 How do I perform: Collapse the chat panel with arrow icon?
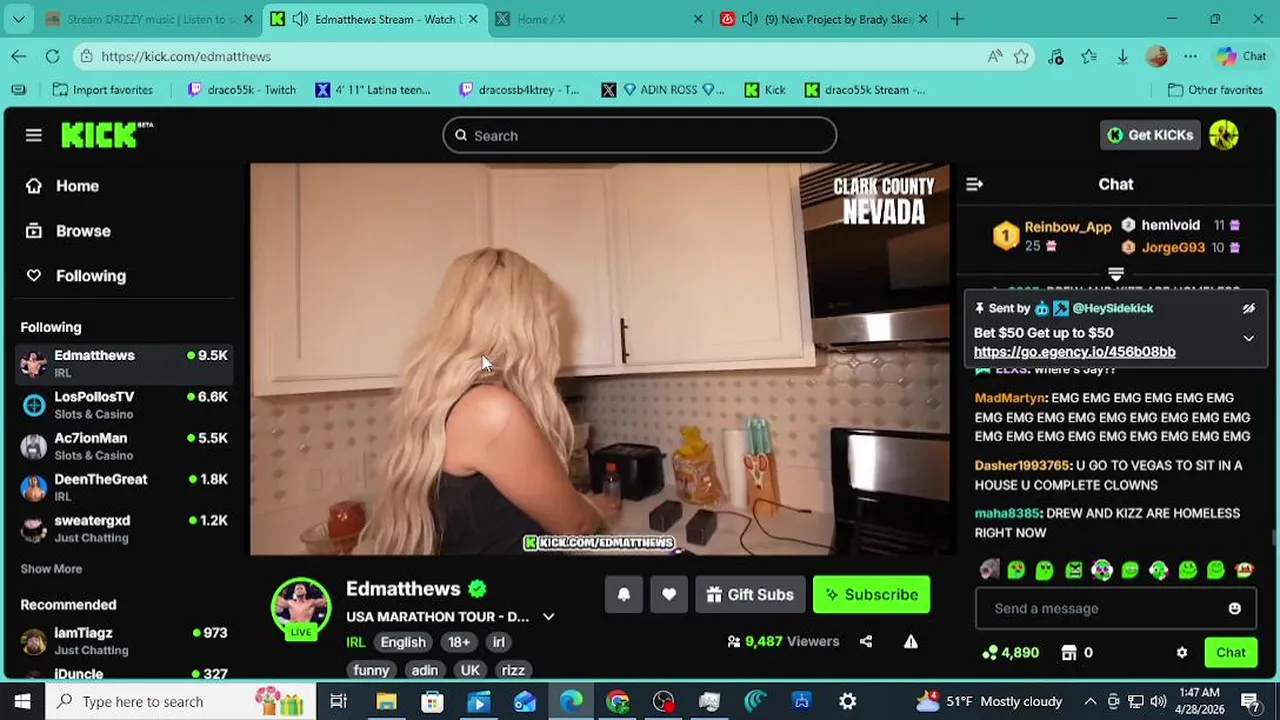(975, 184)
